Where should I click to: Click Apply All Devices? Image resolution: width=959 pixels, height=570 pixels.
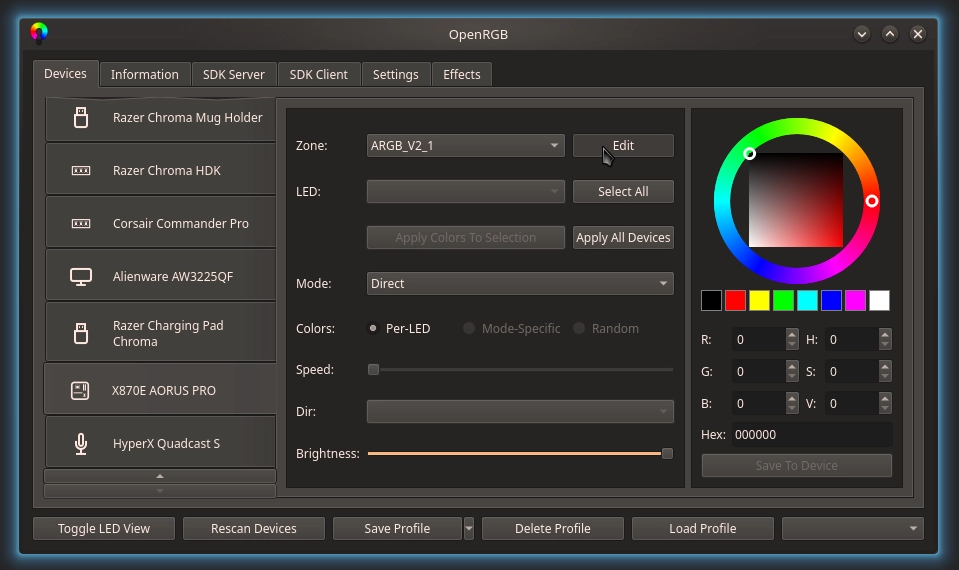click(x=623, y=237)
